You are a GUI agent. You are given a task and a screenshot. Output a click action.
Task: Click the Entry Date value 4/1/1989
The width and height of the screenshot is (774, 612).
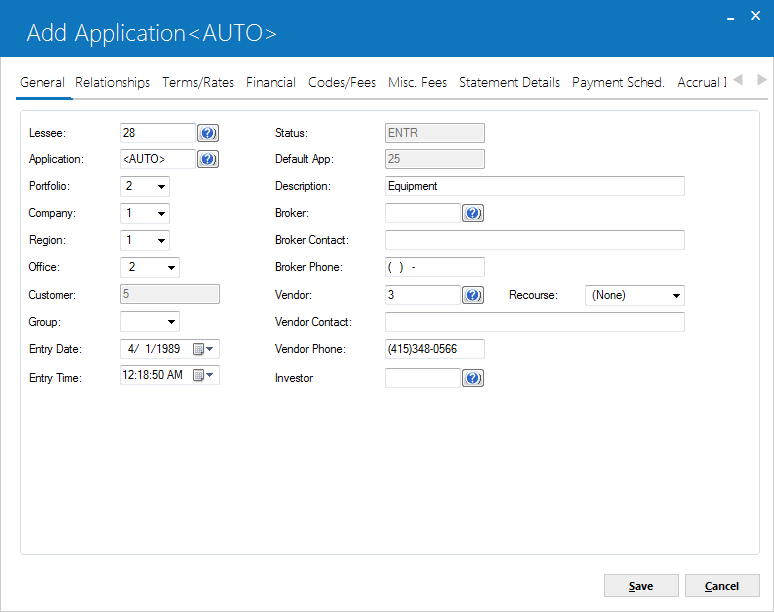tap(154, 349)
